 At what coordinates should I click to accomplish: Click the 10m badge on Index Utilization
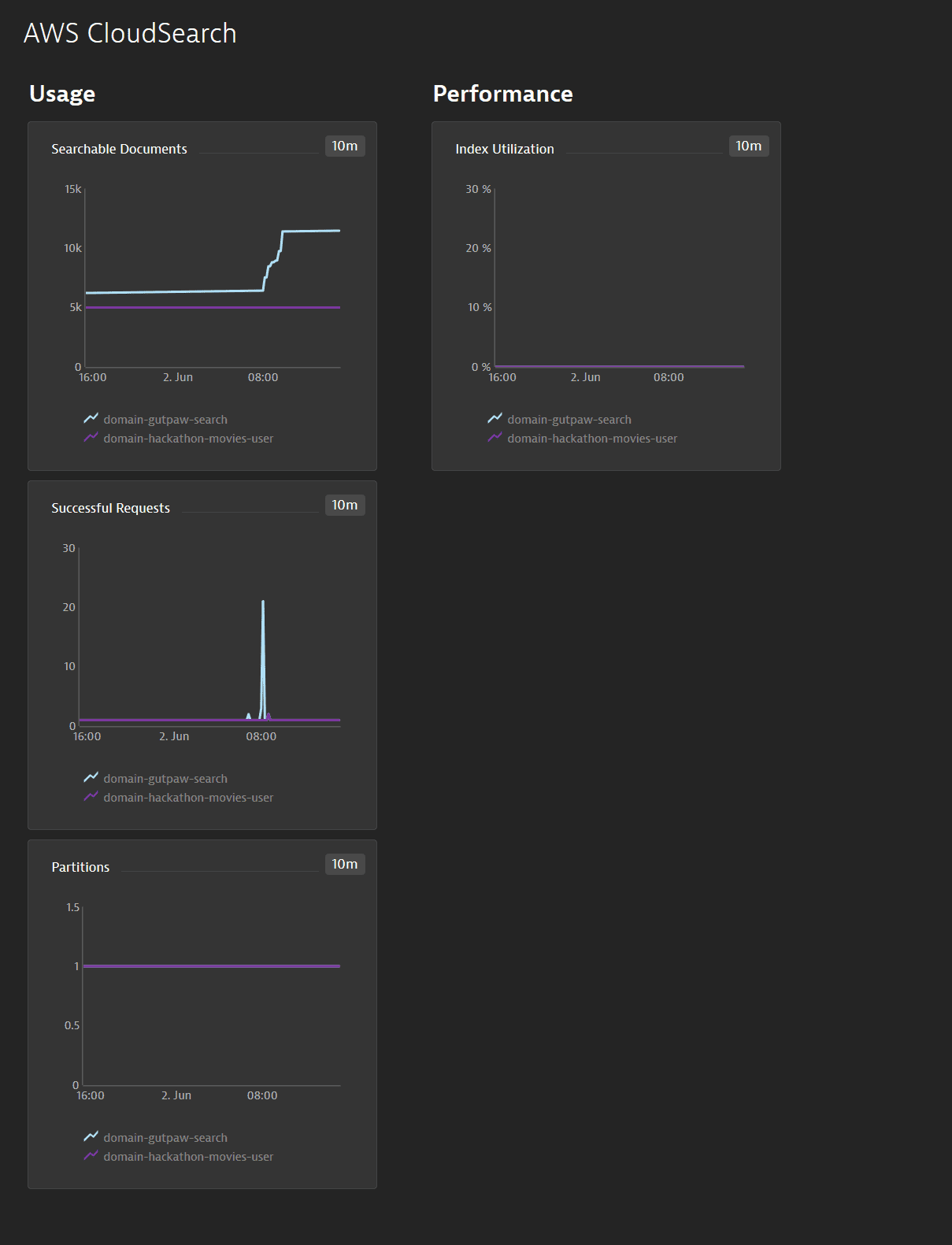click(749, 146)
